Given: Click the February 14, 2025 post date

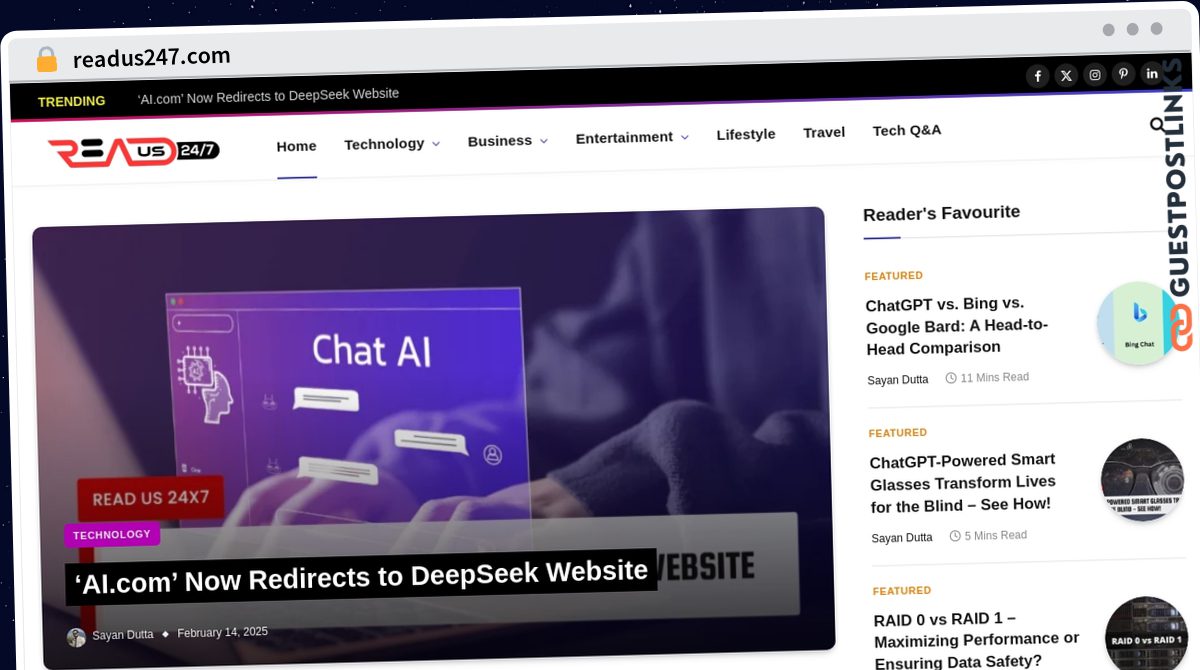Looking at the screenshot, I should (x=222, y=632).
